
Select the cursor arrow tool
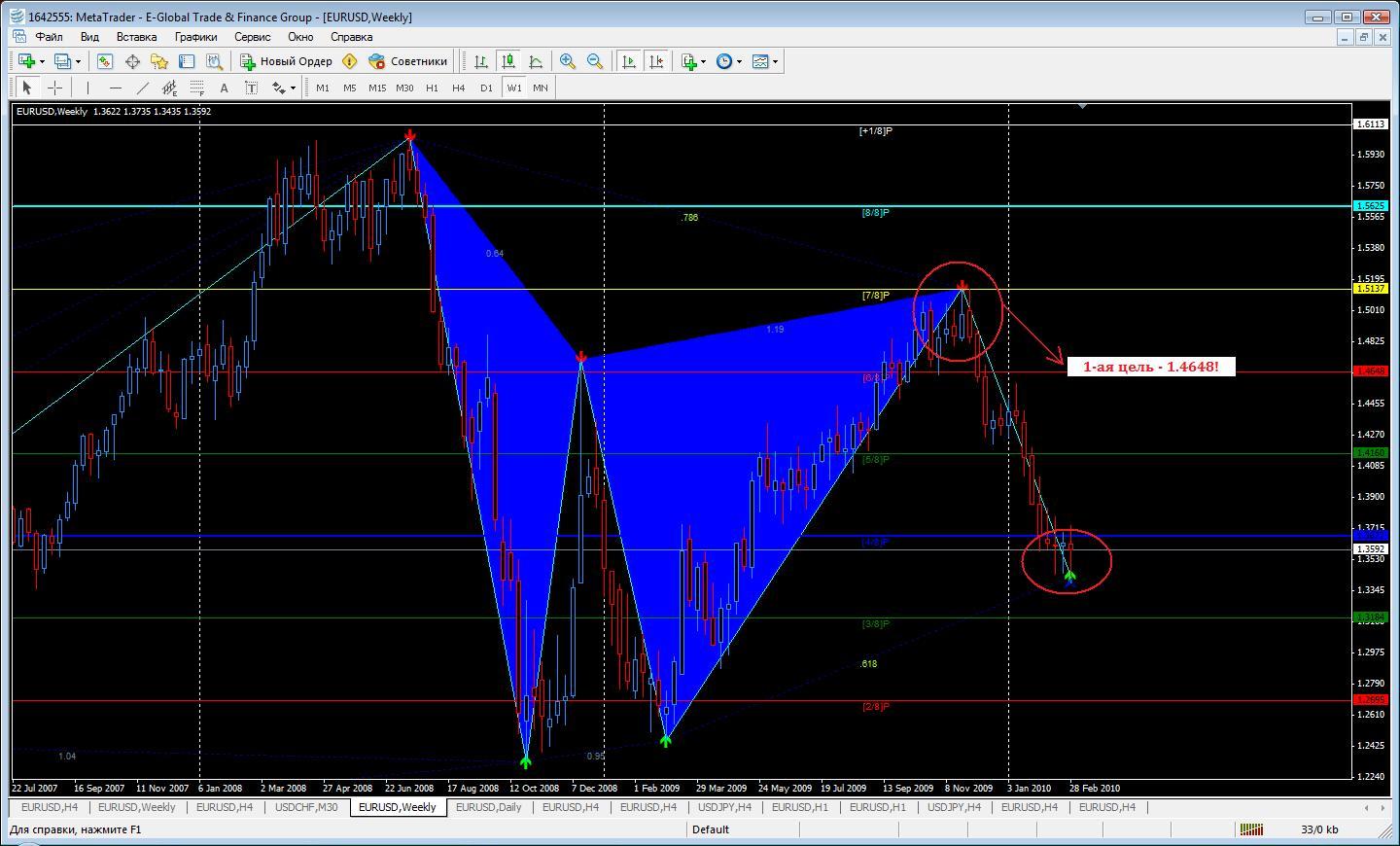point(27,88)
